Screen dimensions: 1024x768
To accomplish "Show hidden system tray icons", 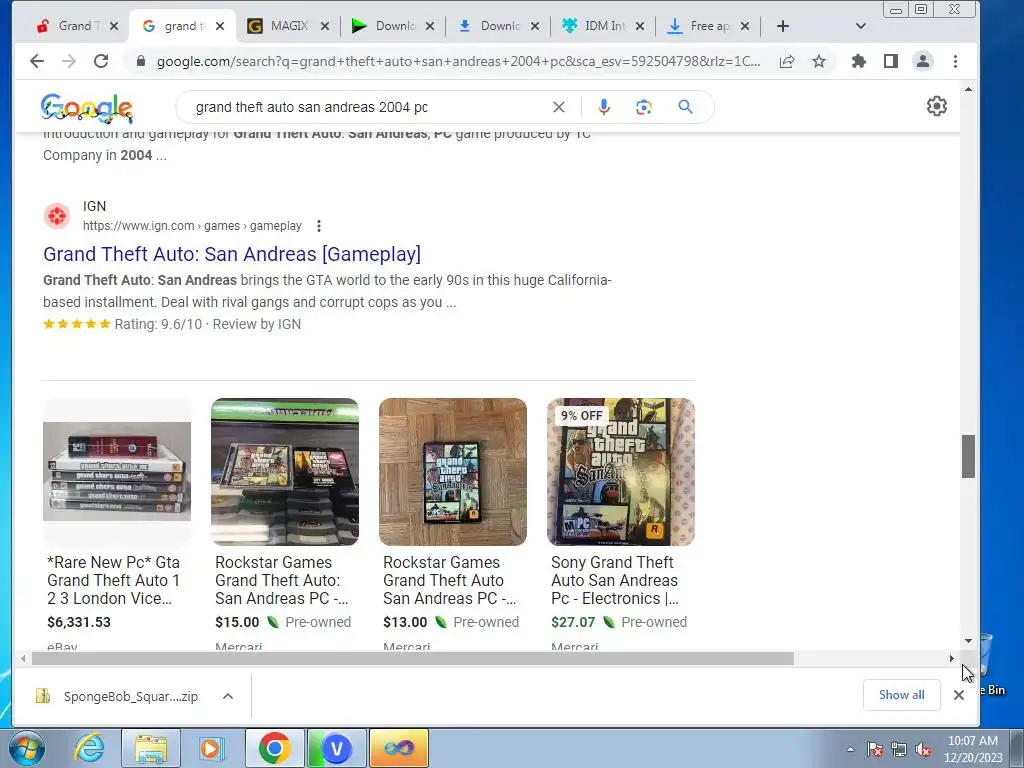I will point(850,749).
